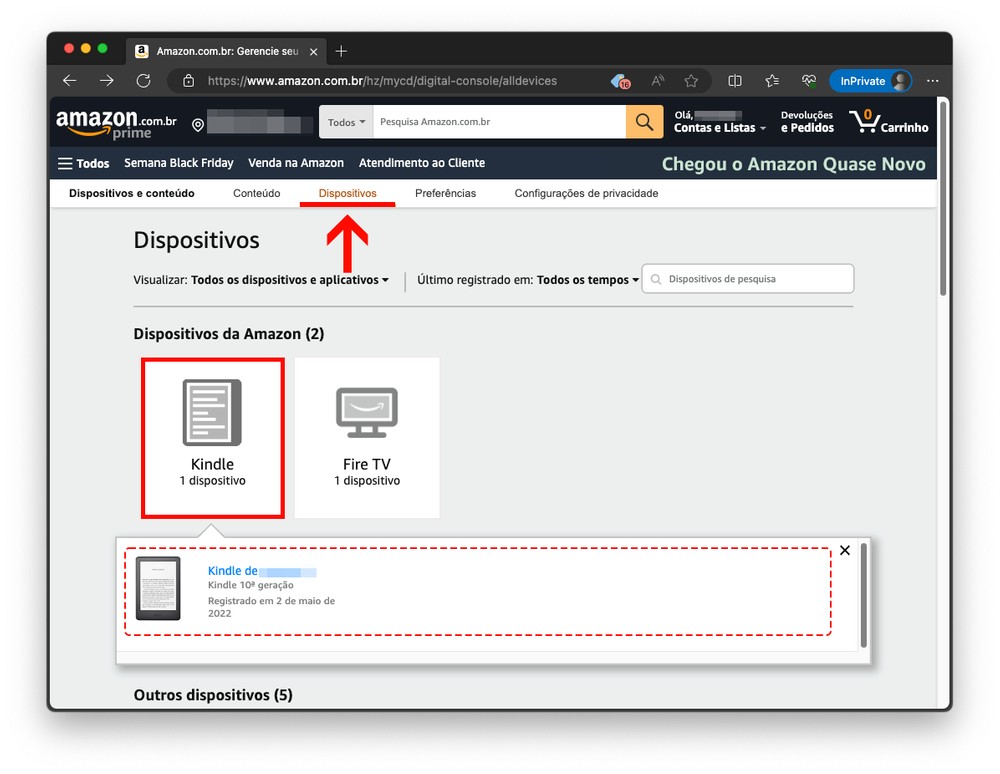Open the Atendimento ao Cliente link

coord(421,163)
